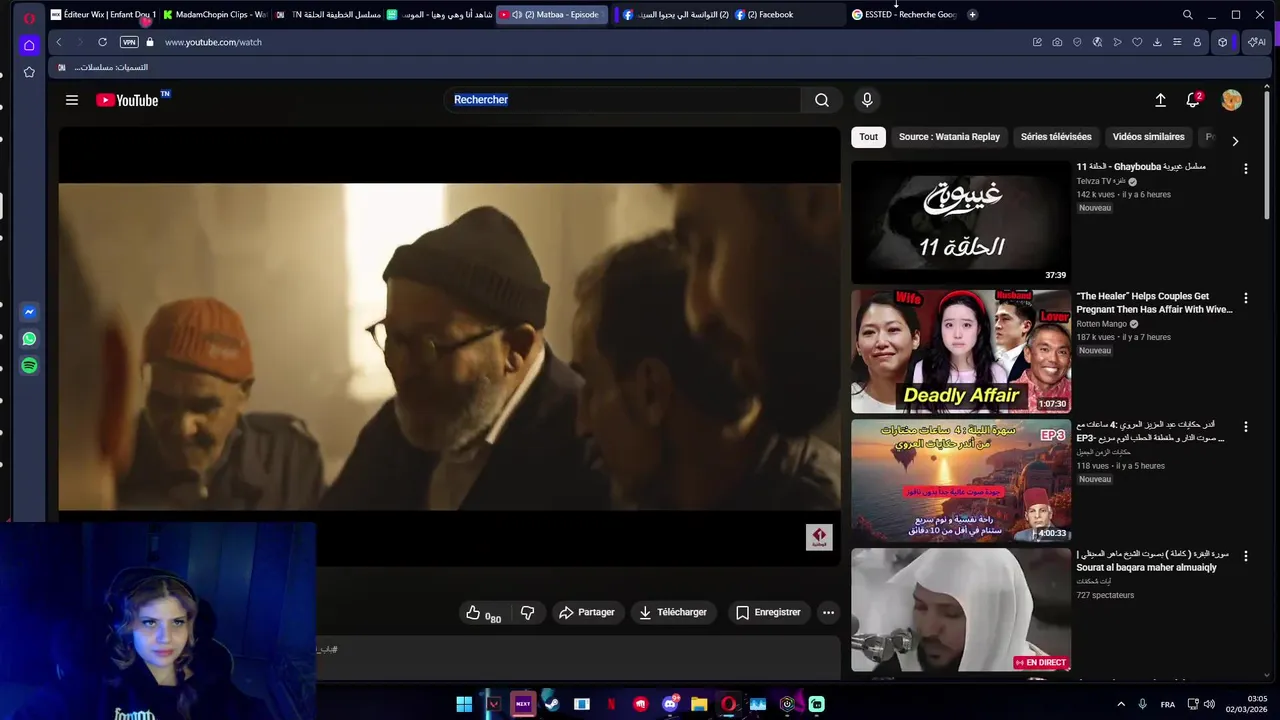Open Spotify in the Opera sidebar
The image size is (1280, 720).
[x=29, y=366]
